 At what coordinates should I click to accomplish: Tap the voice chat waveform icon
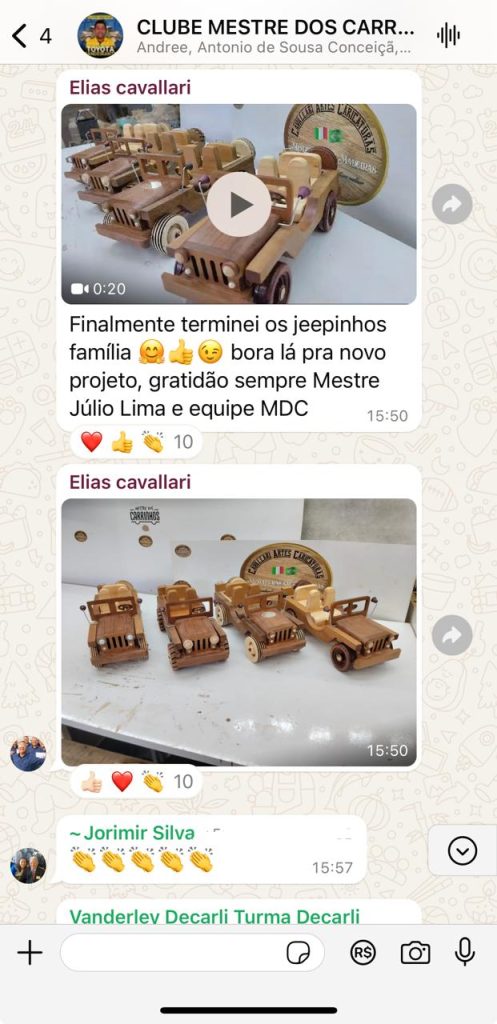click(x=448, y=35)
